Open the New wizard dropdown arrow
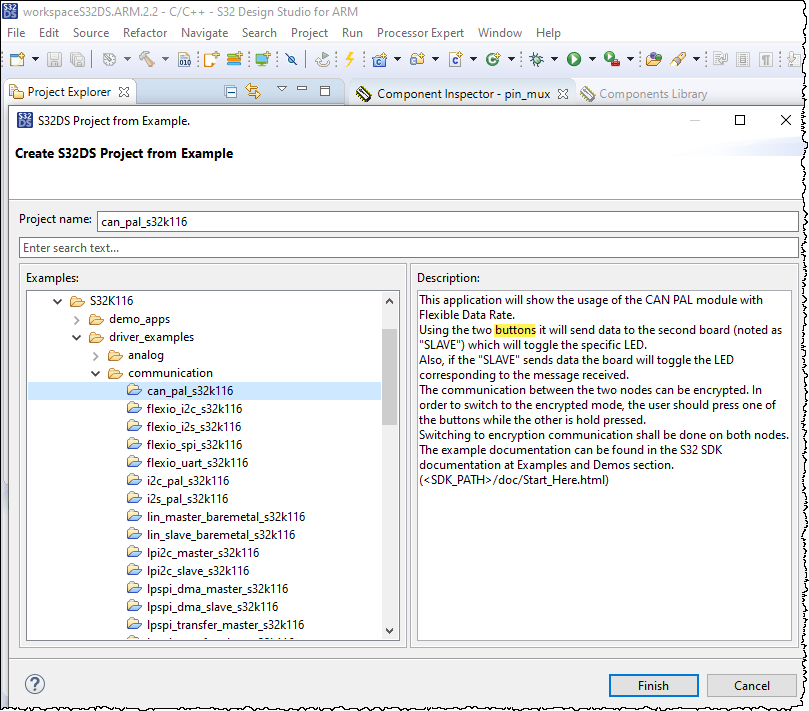Screen dimensions: 809x711 [x=35, y=59]
